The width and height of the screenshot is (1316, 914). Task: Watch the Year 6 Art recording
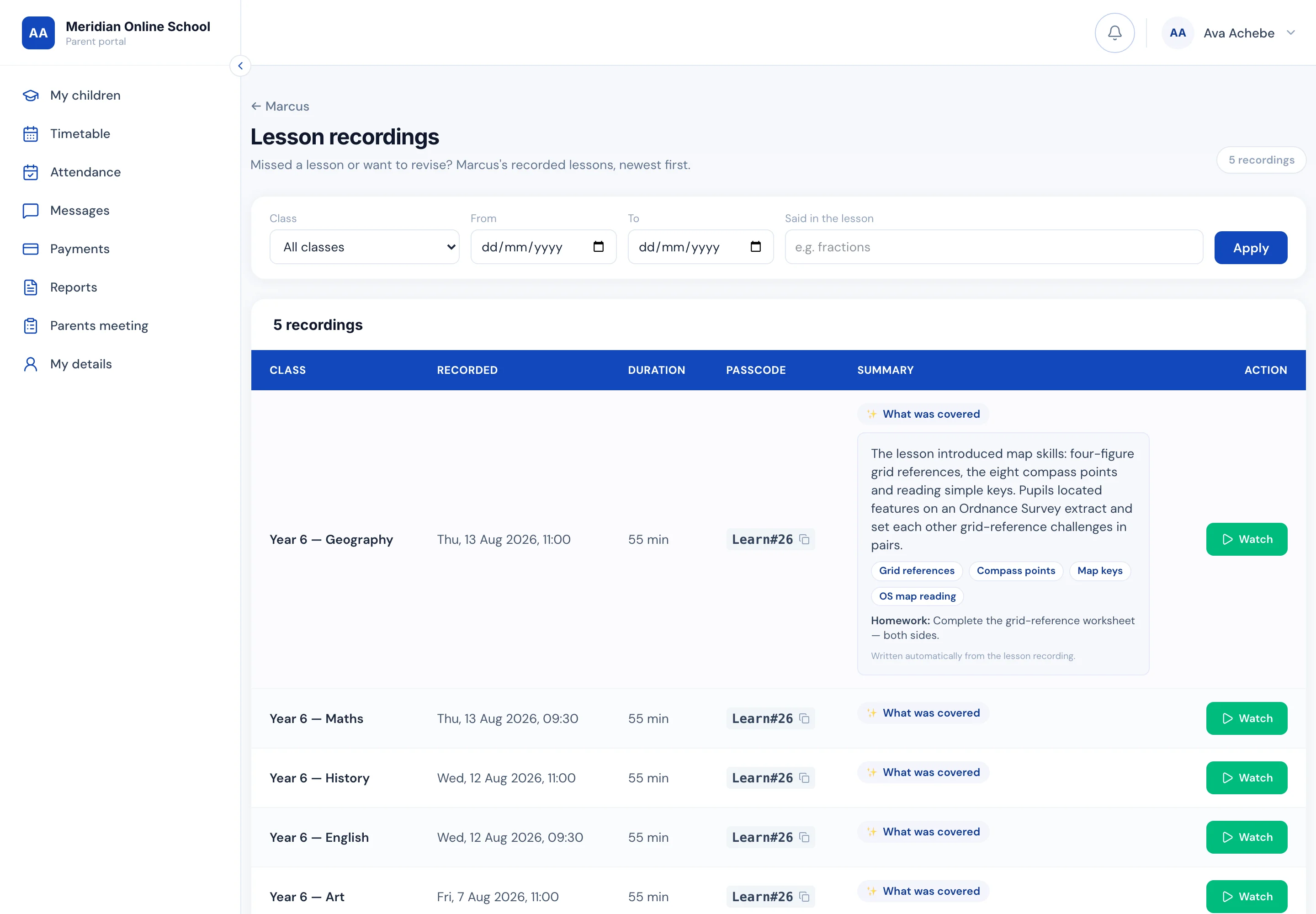tap(1247, 896)
